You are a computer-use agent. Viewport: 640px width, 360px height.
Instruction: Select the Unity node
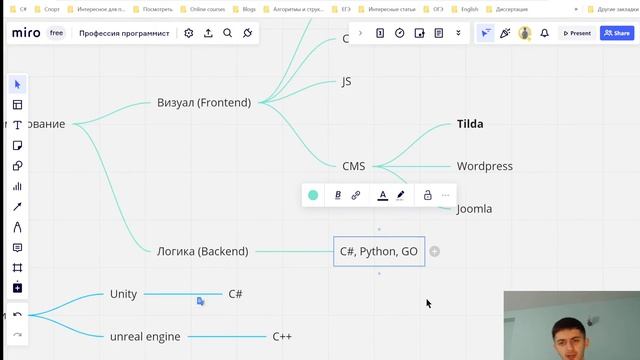pos(123,294)
